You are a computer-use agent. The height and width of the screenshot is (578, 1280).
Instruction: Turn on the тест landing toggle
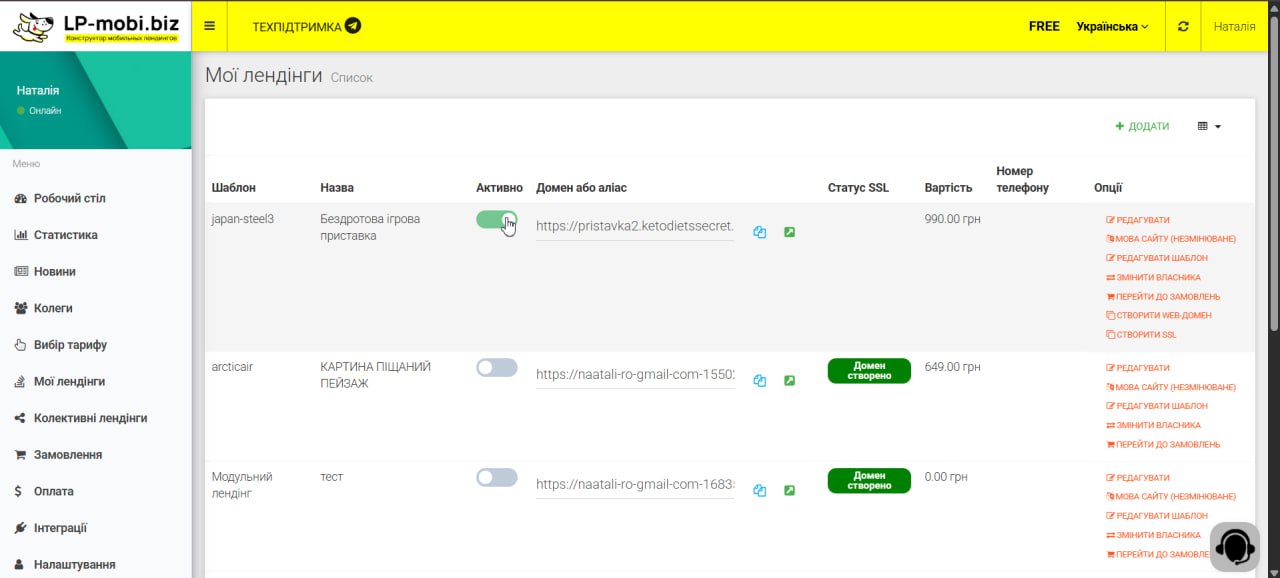tap(497, 477)
